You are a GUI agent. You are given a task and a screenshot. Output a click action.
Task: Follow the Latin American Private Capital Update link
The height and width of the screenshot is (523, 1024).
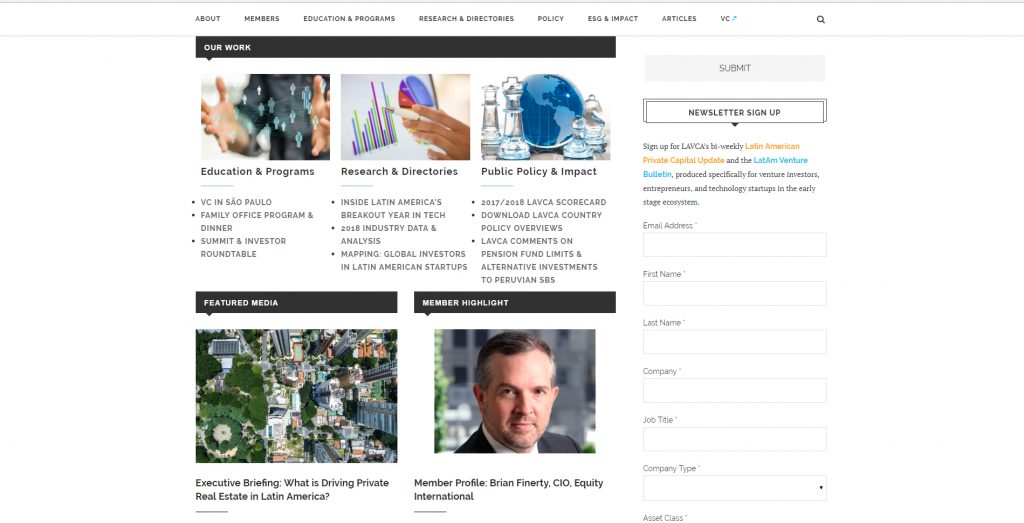point(721,153)
